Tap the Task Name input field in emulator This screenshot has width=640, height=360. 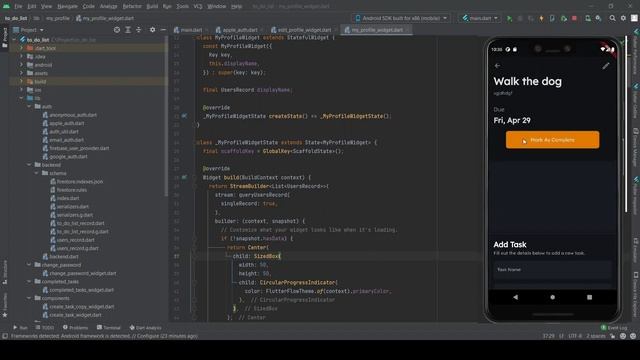coord(552,270)
